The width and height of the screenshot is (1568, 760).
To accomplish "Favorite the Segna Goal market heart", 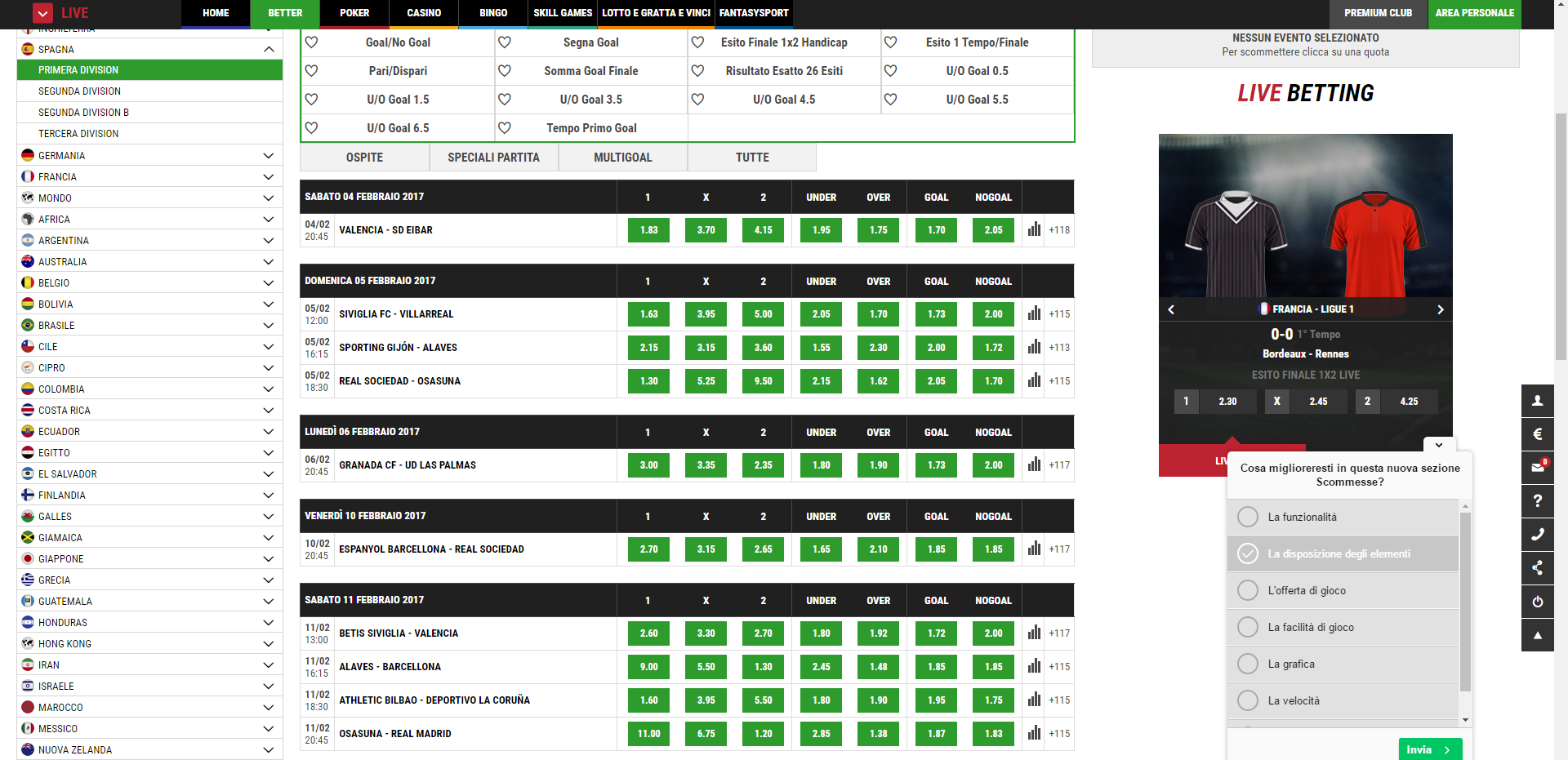I will (x=505, y=42).
